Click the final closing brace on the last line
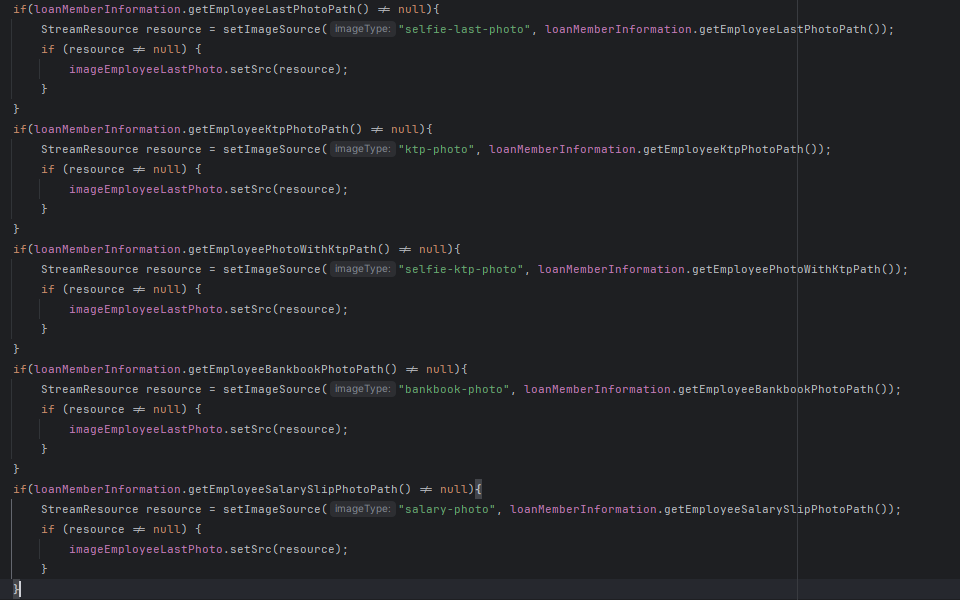 [x=16, y=589]
